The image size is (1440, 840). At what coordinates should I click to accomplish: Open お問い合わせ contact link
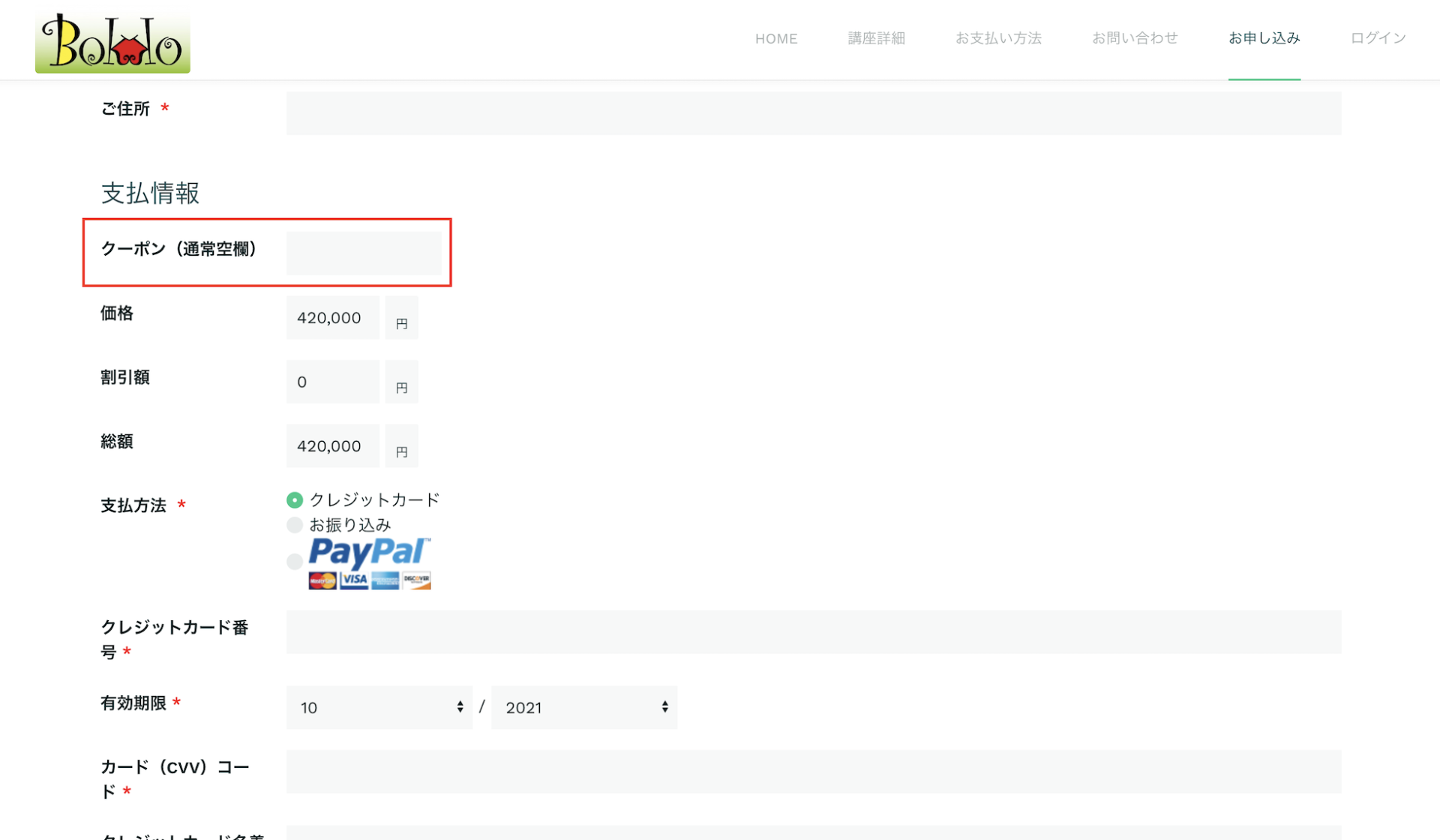click(x=1135, y=39)
